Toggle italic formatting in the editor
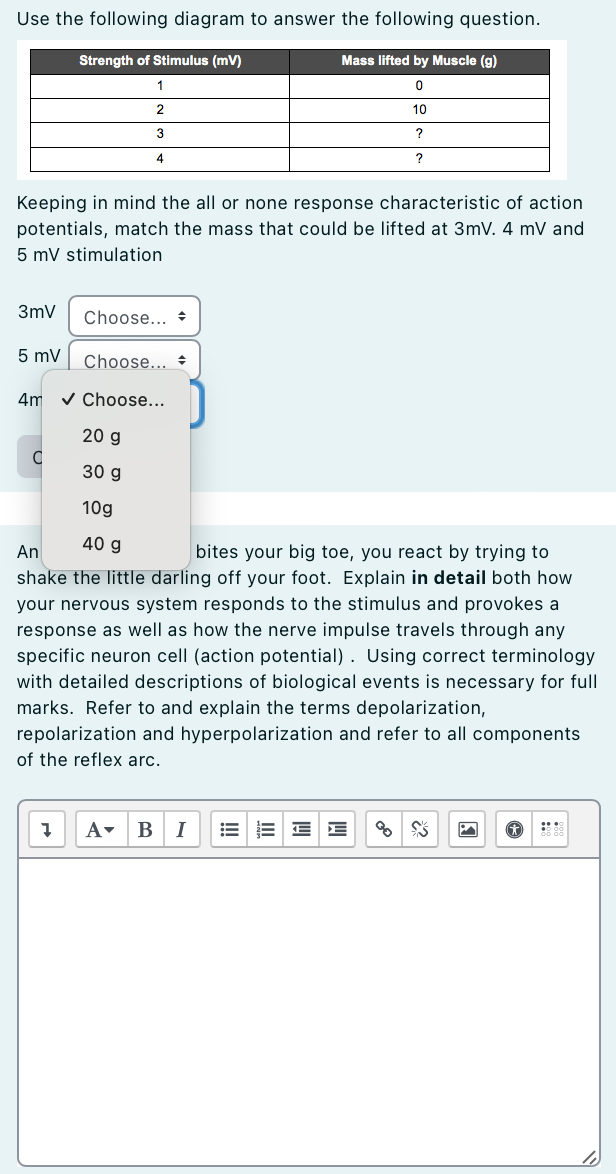616x1174 pixels. pyautogui.click(x=171, y=828)
